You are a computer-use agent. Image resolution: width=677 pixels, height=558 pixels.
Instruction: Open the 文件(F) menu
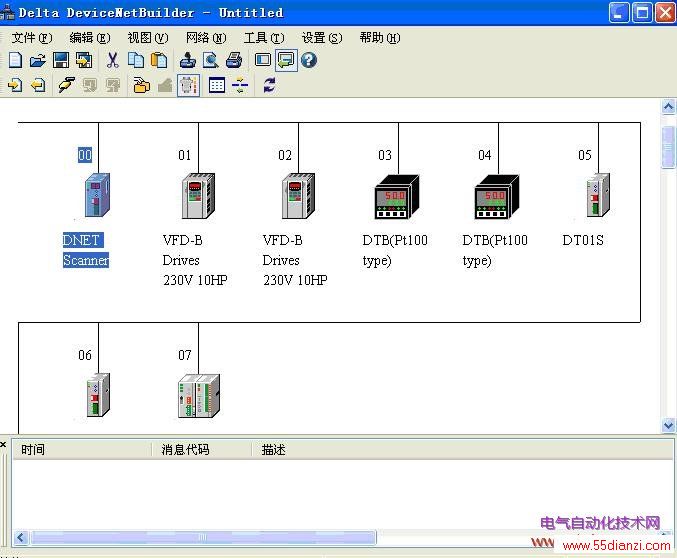[32, 38]
